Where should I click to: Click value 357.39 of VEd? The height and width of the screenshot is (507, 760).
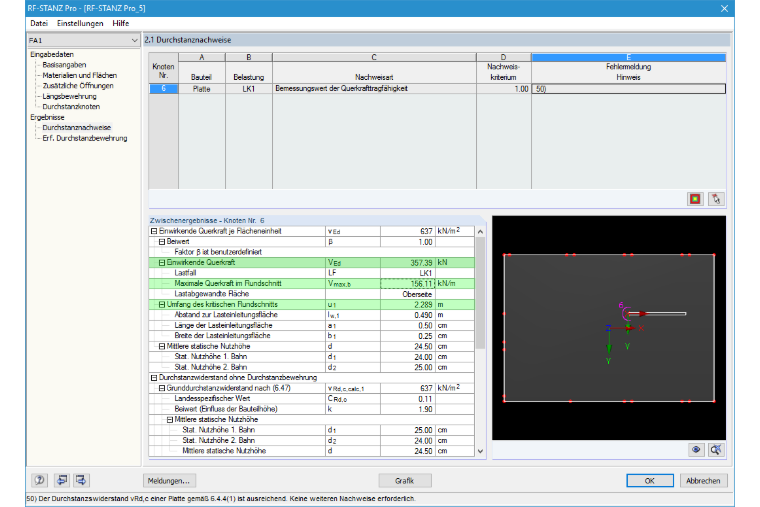pyautogui.click(x=408, y=262)
